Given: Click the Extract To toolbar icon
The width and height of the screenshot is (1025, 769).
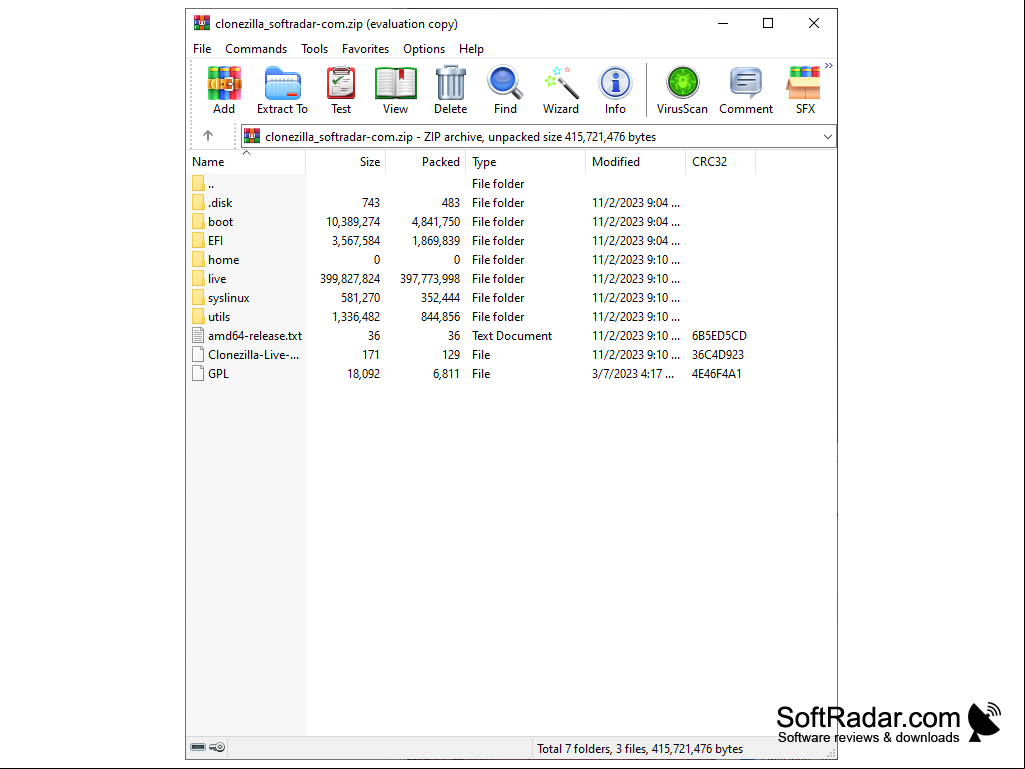Looking at the screenshot, I should coord(282,83).
